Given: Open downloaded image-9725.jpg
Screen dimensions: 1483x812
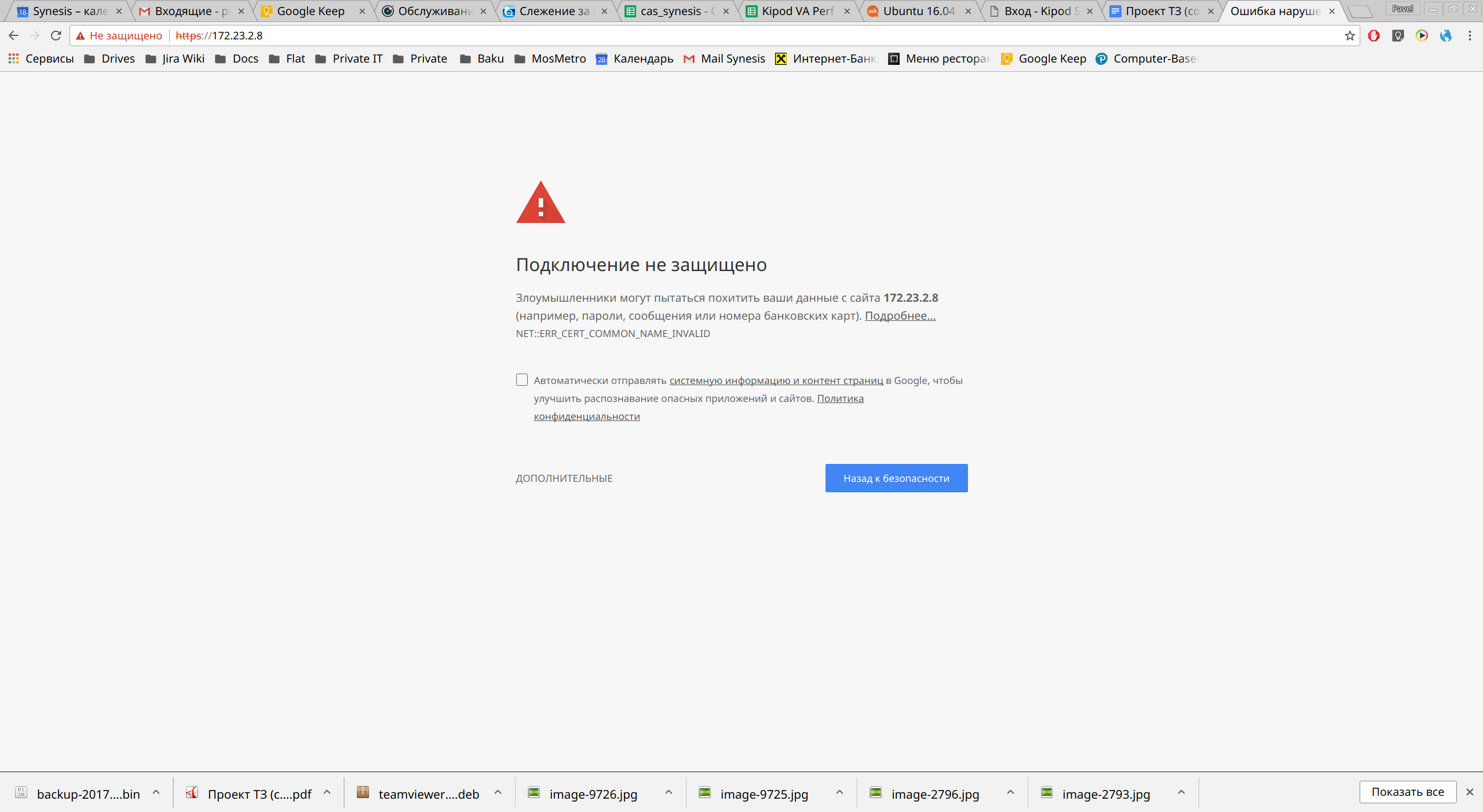Looking at the screenshot, I should click(x=755, y=793).
